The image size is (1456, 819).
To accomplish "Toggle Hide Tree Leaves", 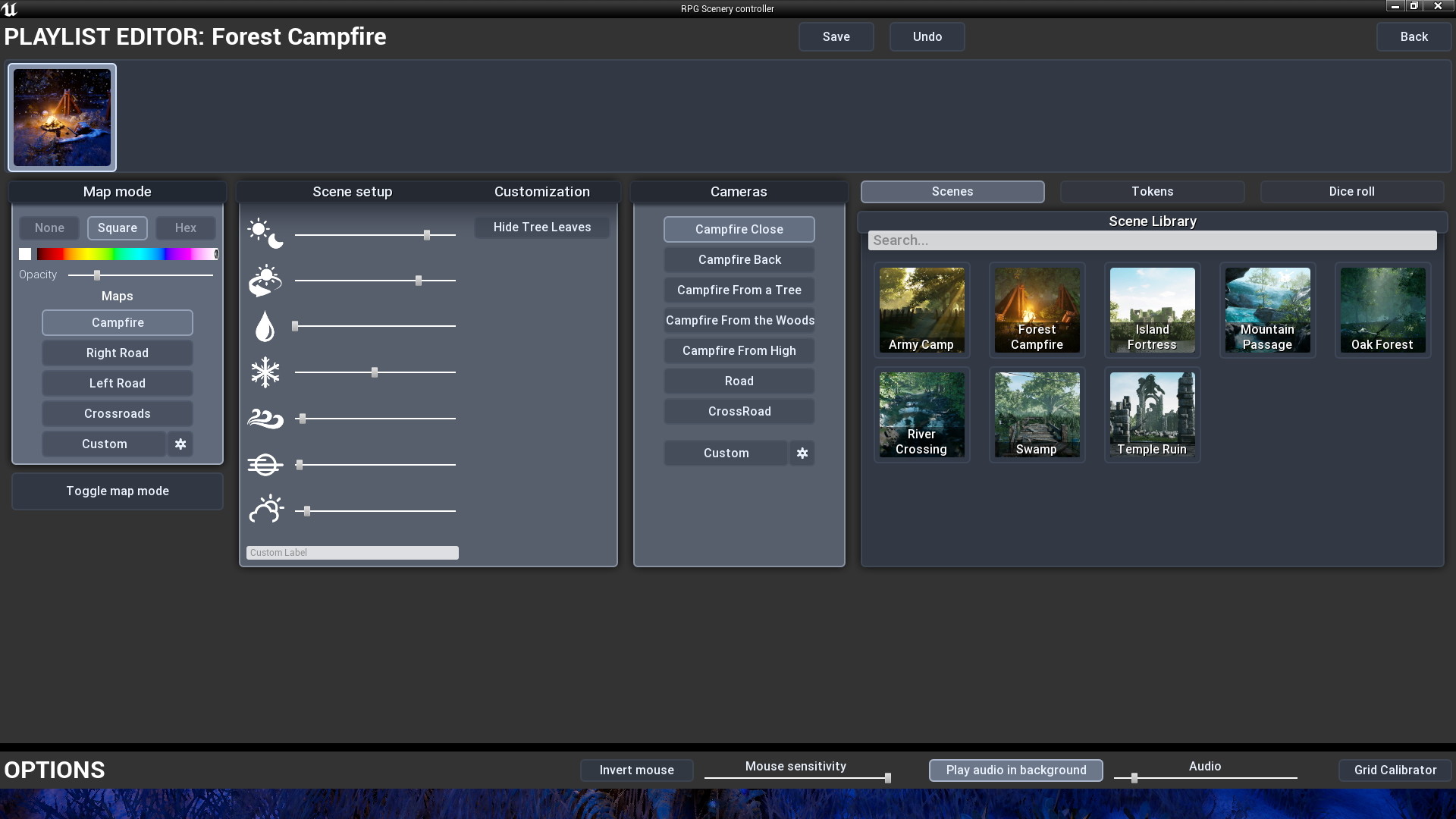I will (541, 227).
